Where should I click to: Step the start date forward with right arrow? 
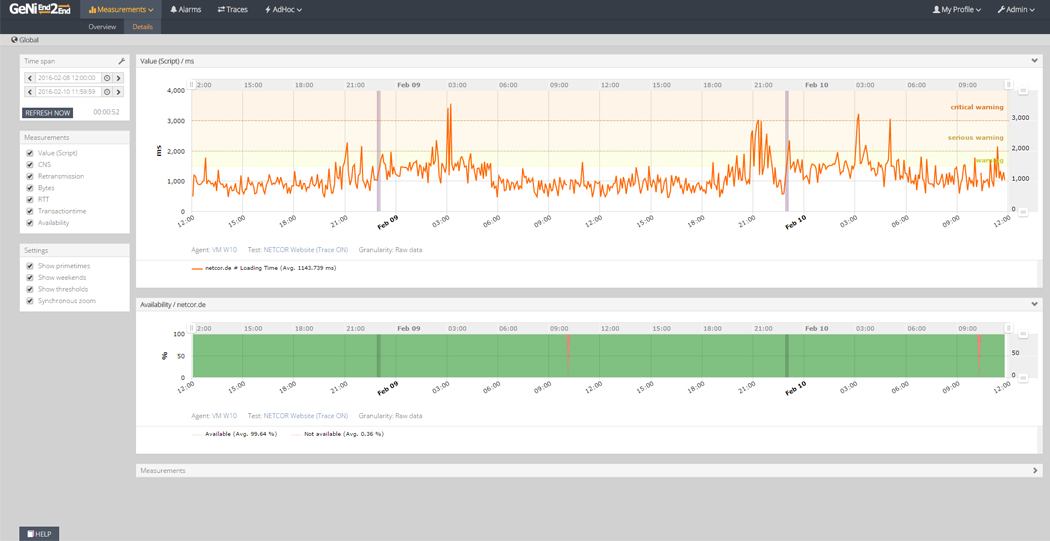tap(119, 78)
